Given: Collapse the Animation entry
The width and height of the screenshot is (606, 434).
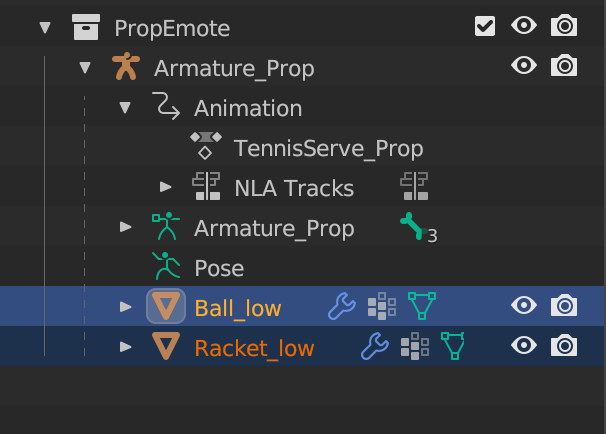Looking at the screenshot, I should pos(125,108).
